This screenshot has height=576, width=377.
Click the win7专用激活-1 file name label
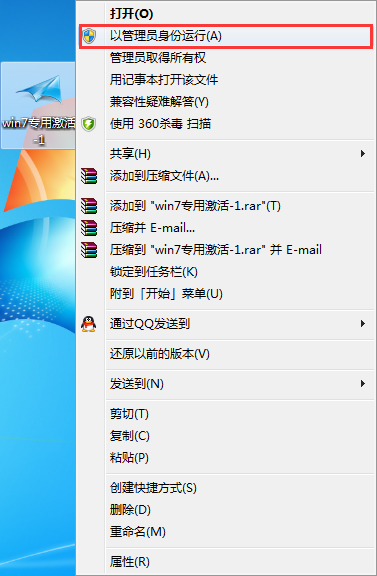click(x=38, y=131)
